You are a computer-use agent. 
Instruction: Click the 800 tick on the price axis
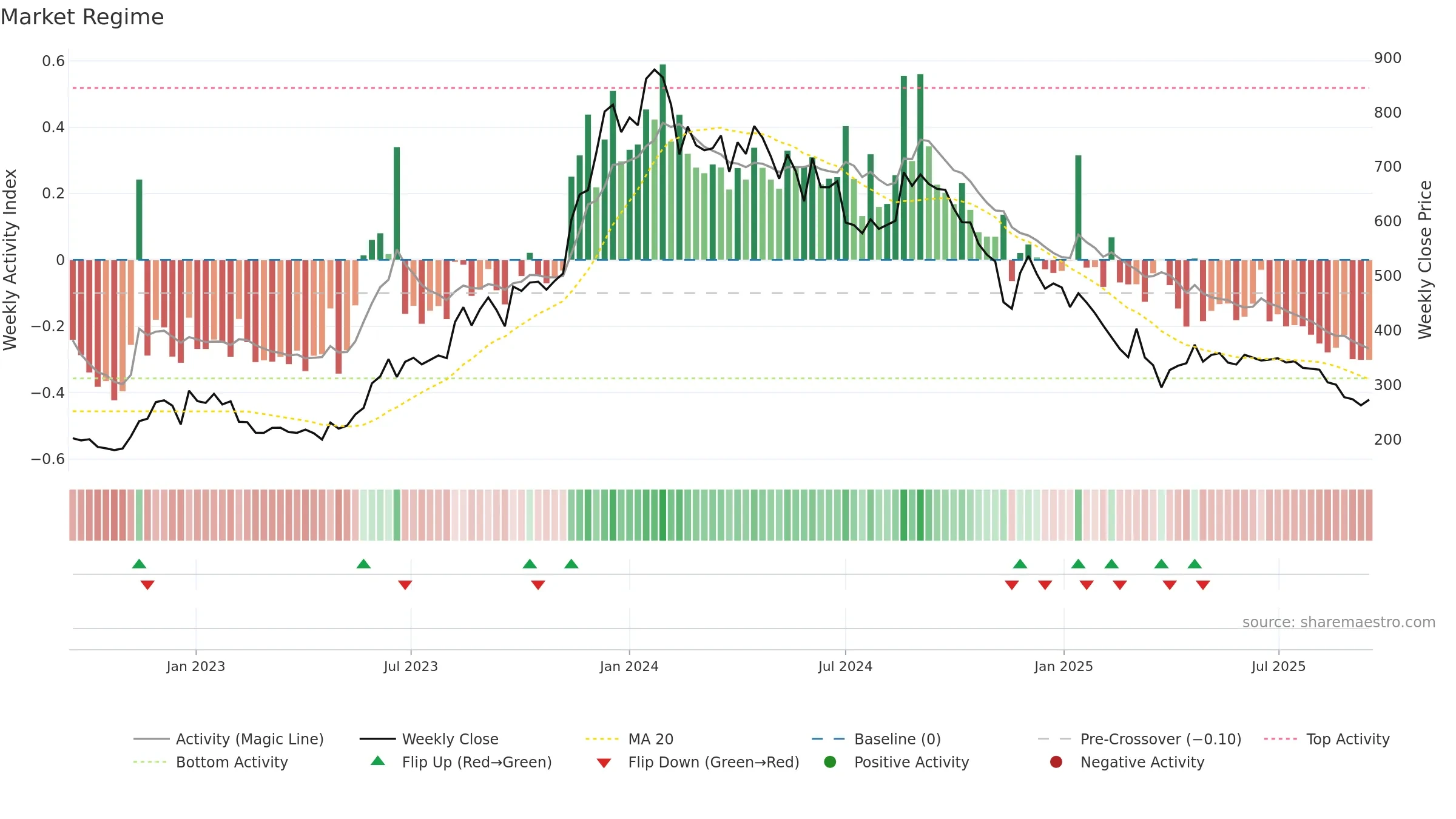(x=1388, y=112)
